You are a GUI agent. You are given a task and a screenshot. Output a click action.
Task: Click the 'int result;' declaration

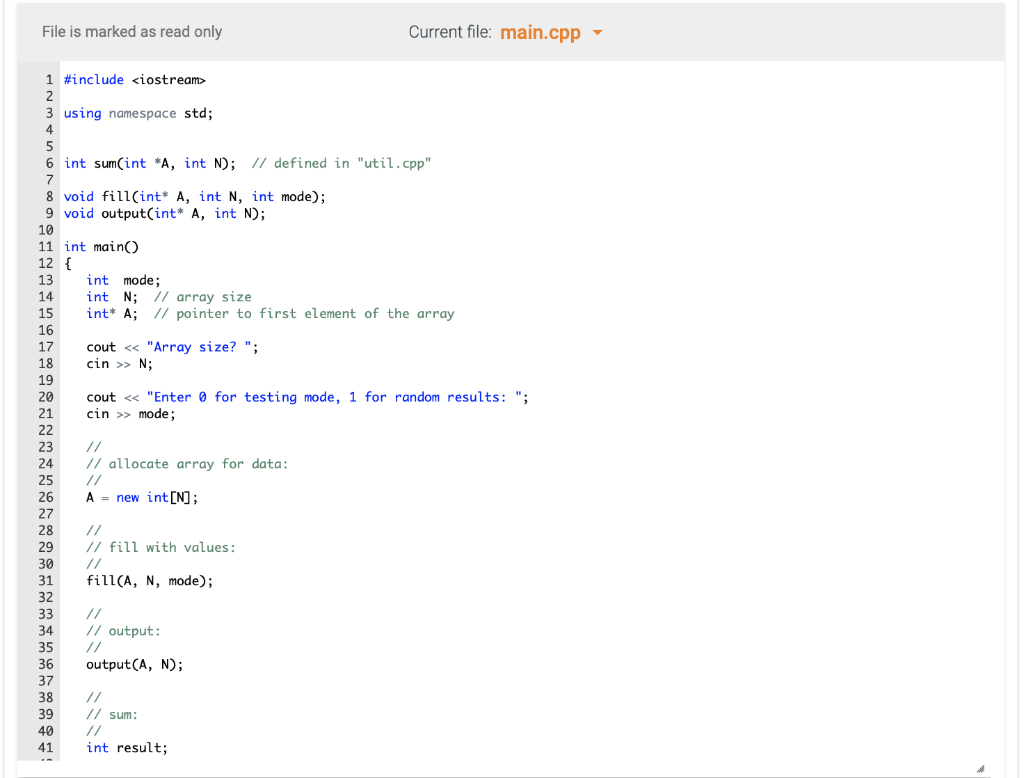pyautogui.click(x=127, y=748)
